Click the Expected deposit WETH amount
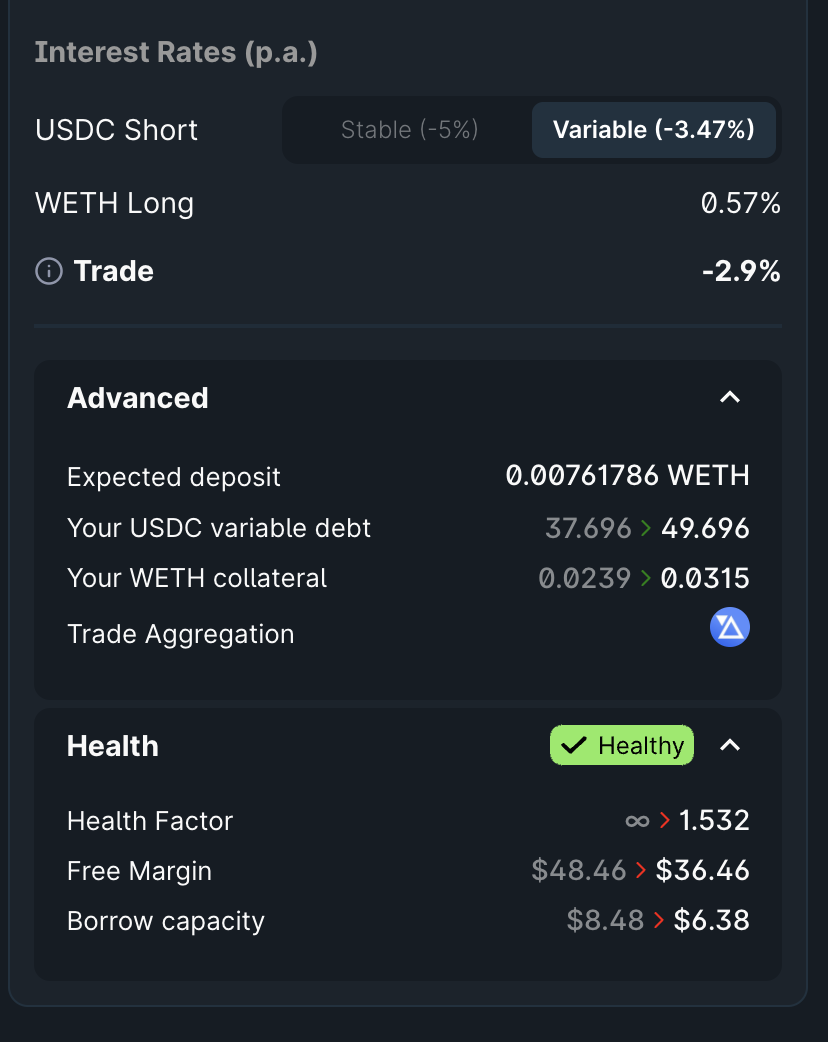 tap(627, 476)
